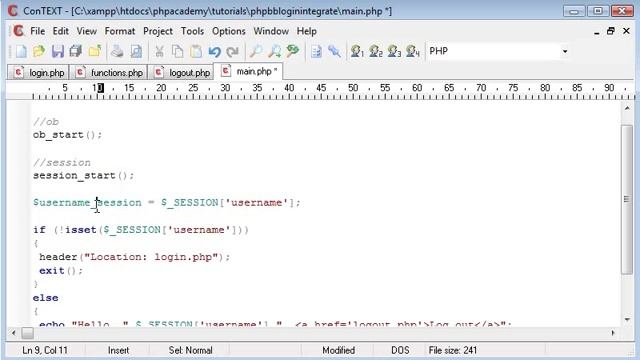Open the Format menu
Viewport: 640px width, 360px height.
pos(120,31)
